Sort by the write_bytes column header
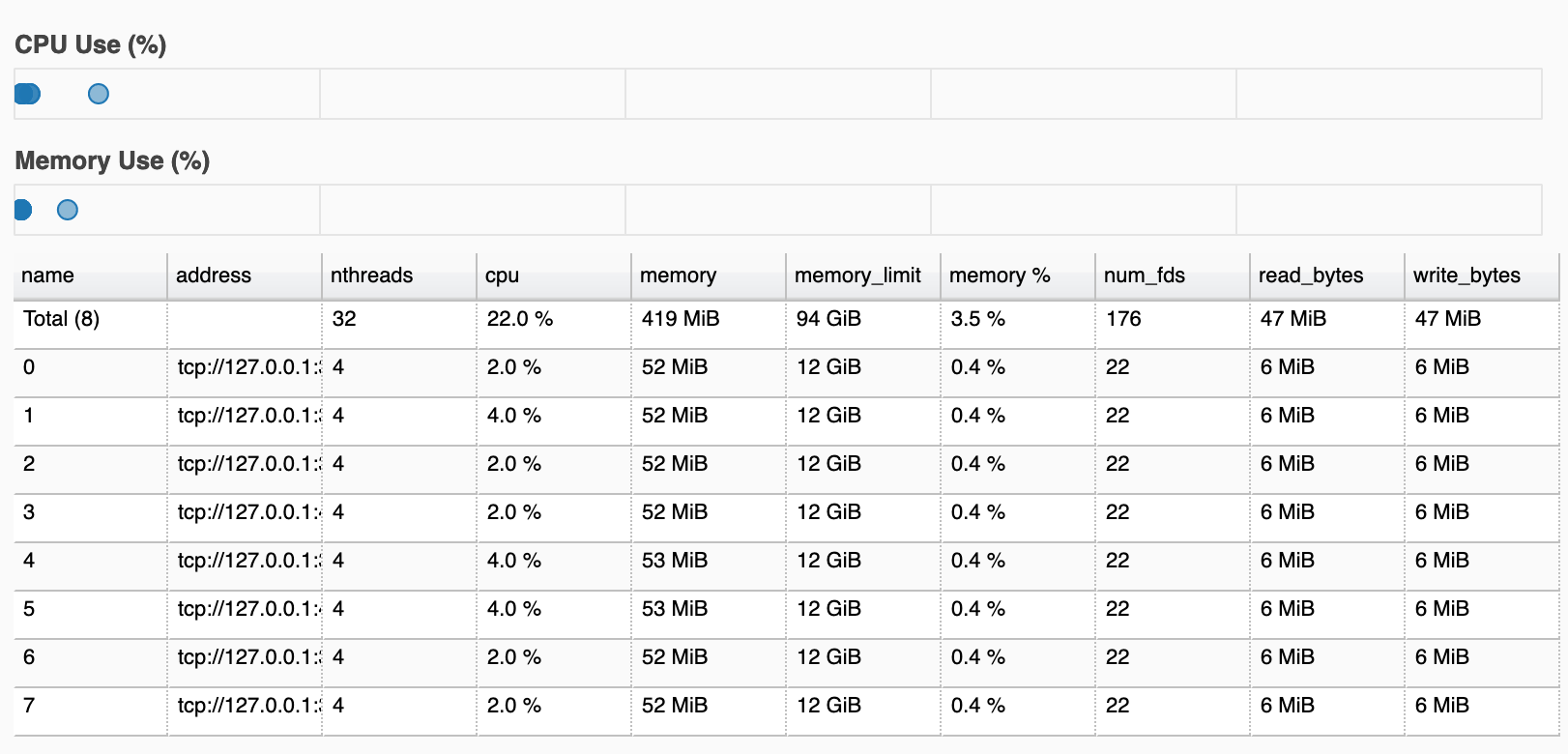Image resolution: width=1568 pixels, height=754 pixels. (1466, 275)
